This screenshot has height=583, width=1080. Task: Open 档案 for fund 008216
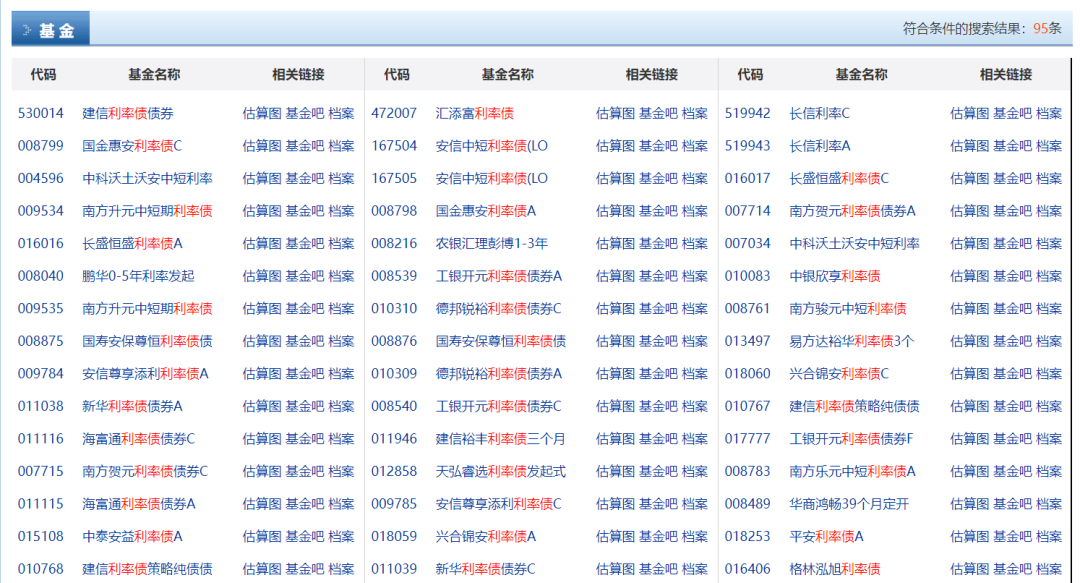click(x=694, y=243)
